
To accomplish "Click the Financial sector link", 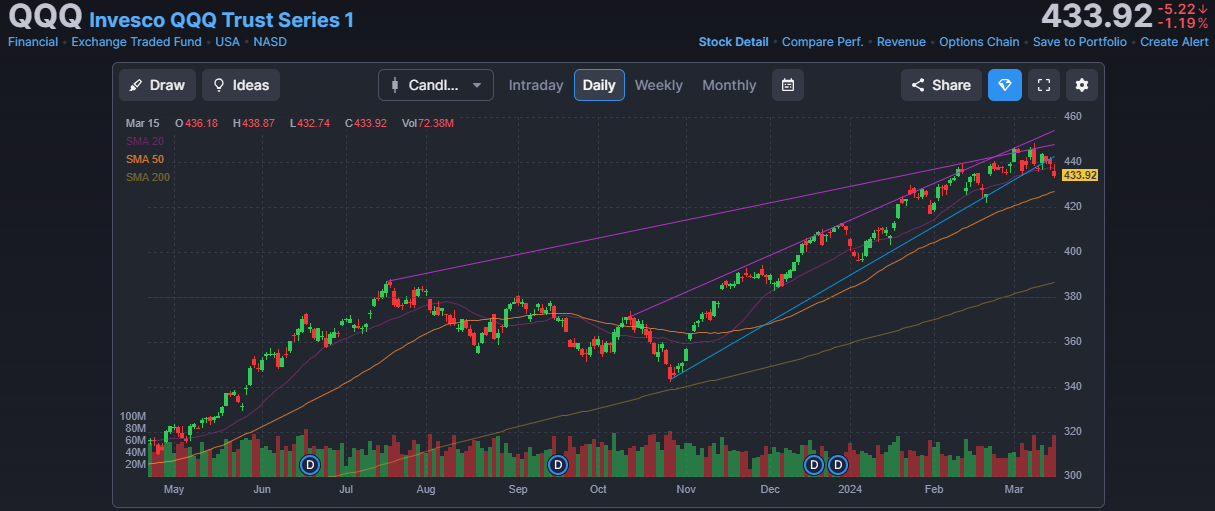I will 33,42.
